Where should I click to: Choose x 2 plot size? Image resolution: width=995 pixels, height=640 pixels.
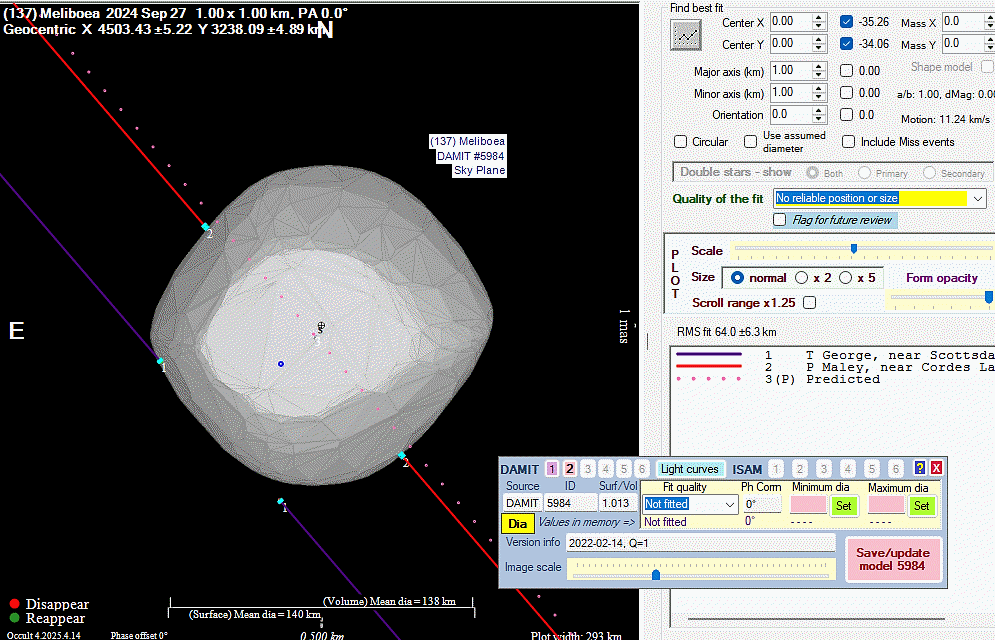[x=803, y=277]
